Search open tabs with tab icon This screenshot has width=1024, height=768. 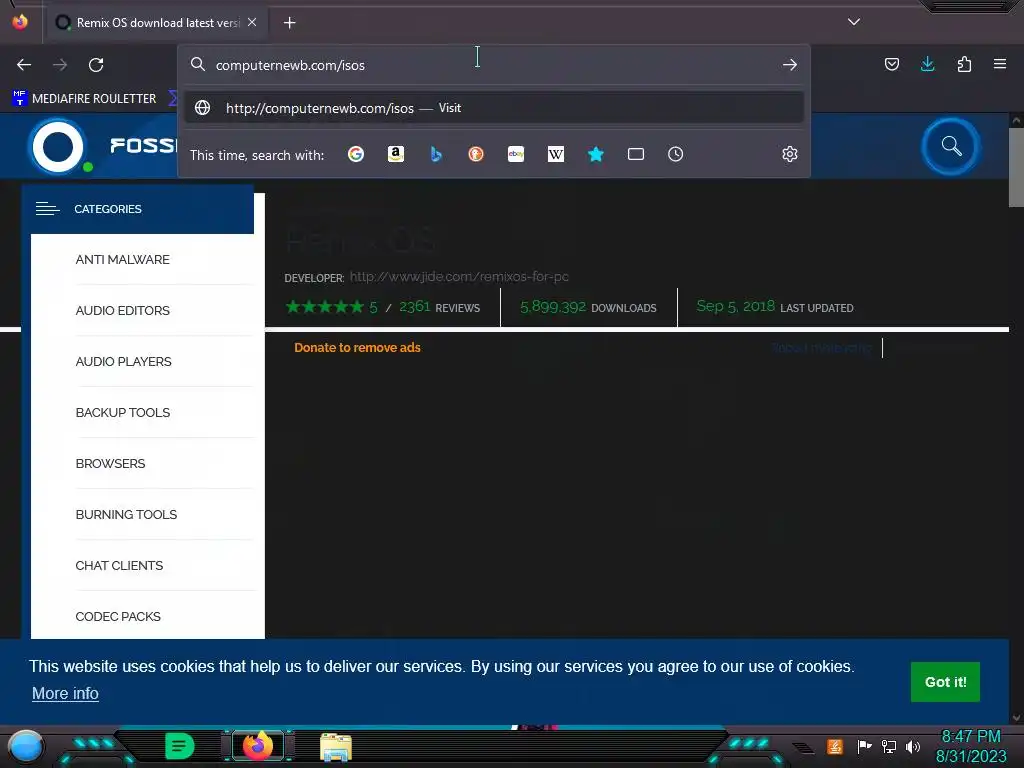(635, 154)
